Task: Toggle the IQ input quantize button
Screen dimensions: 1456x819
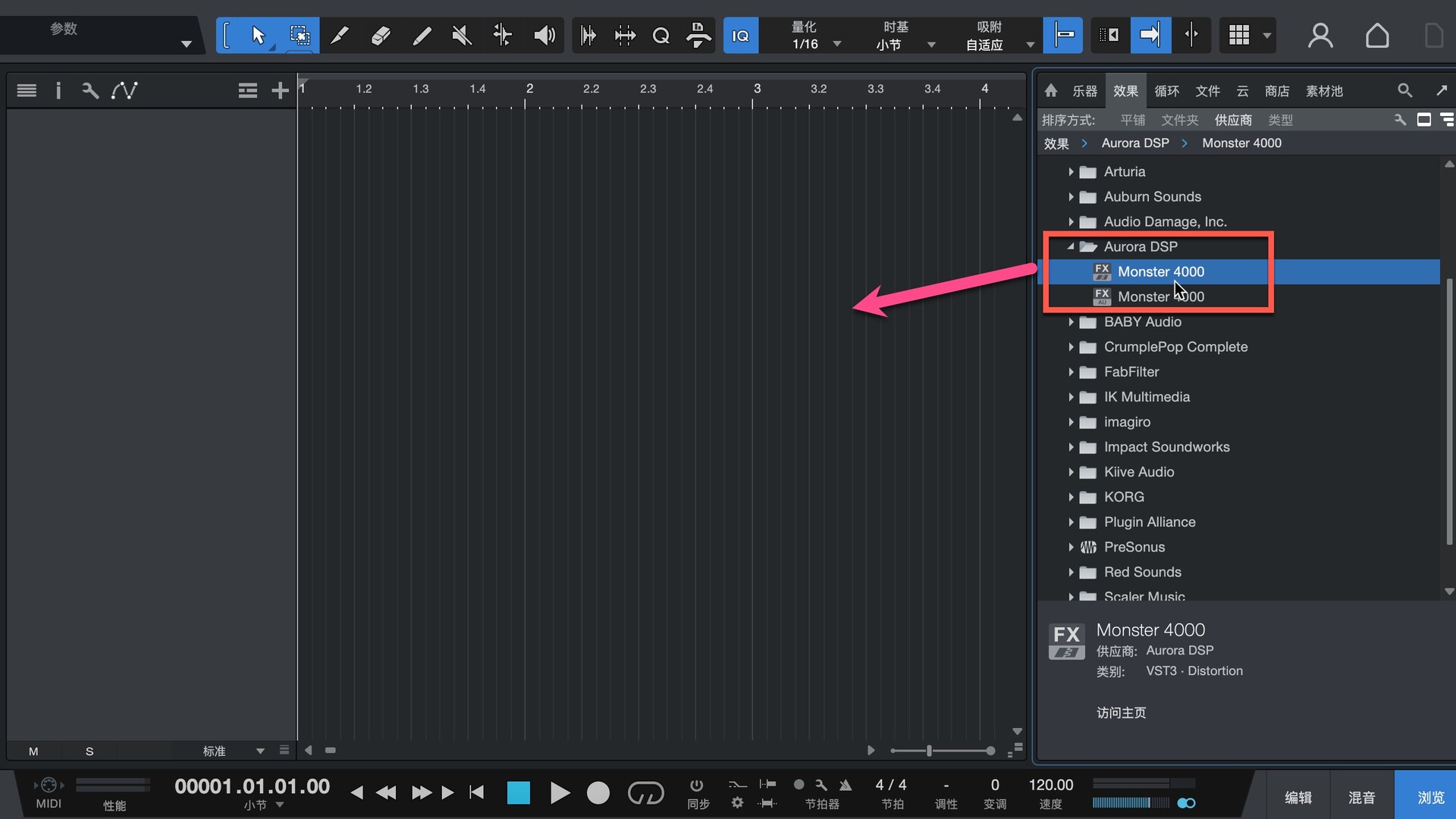Action: click(x=740, y=36)
